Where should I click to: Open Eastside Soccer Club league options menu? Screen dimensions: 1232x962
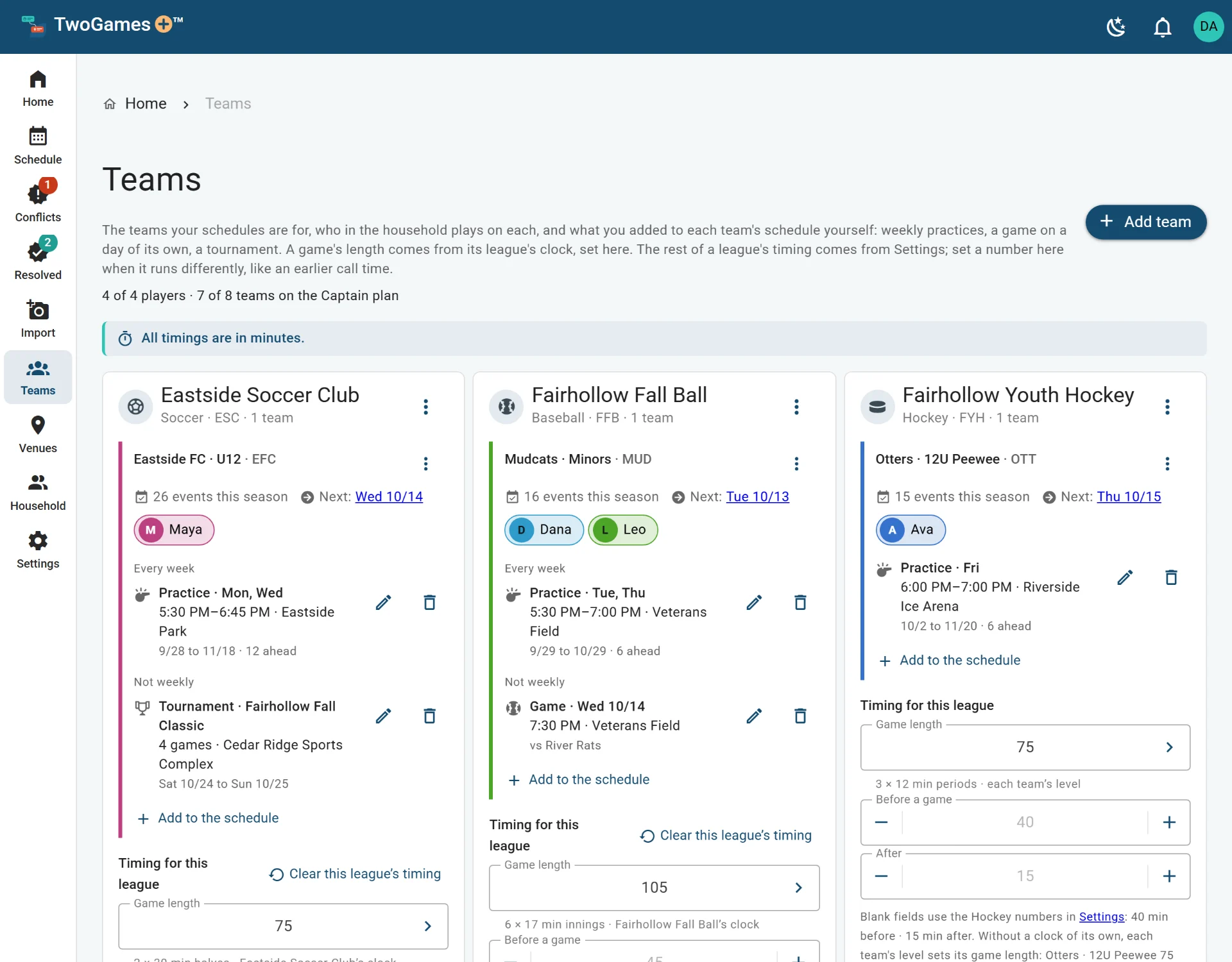425,407
